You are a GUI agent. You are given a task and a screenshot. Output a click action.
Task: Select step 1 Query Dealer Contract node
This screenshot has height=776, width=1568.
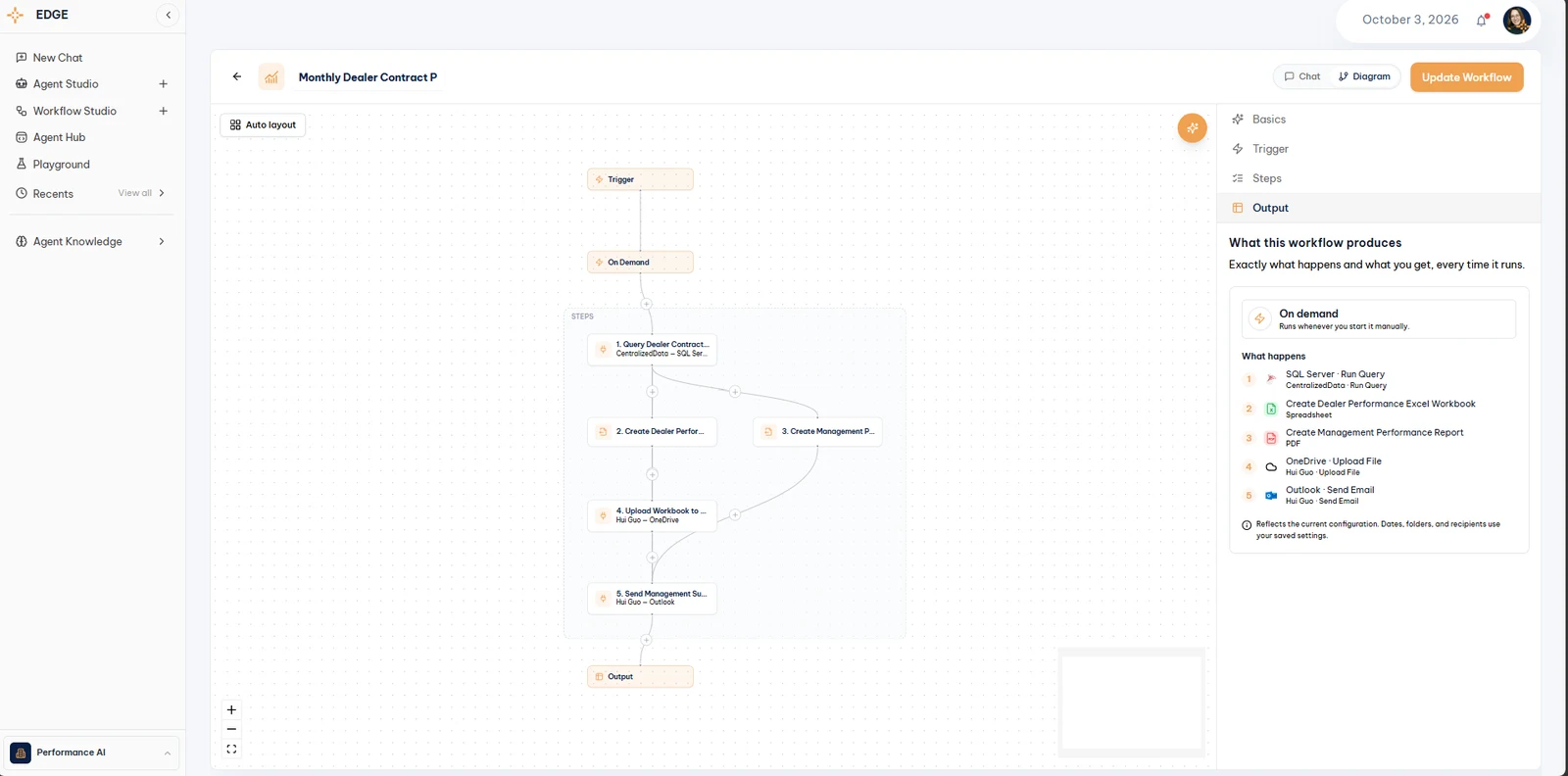tap(652, 350)
